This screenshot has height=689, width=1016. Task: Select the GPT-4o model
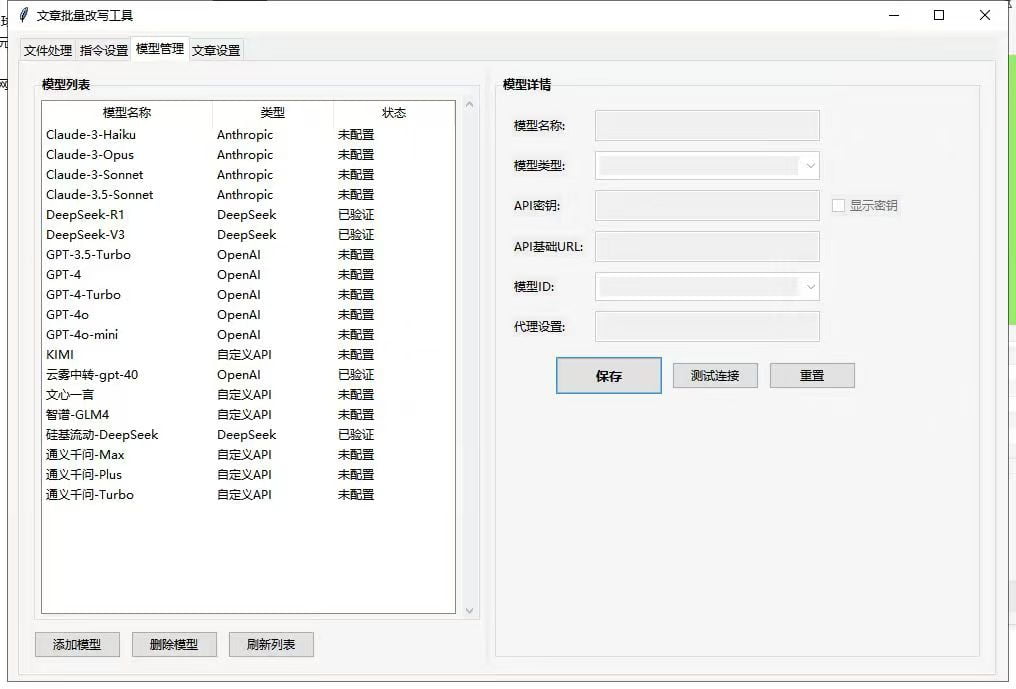coord(248,315)
